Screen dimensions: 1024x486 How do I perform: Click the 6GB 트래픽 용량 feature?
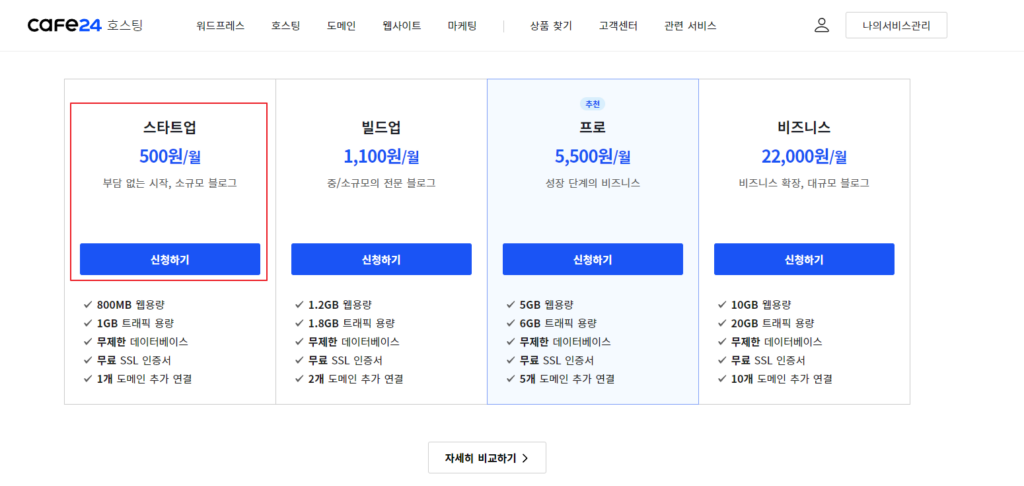[x=551, y=323]
